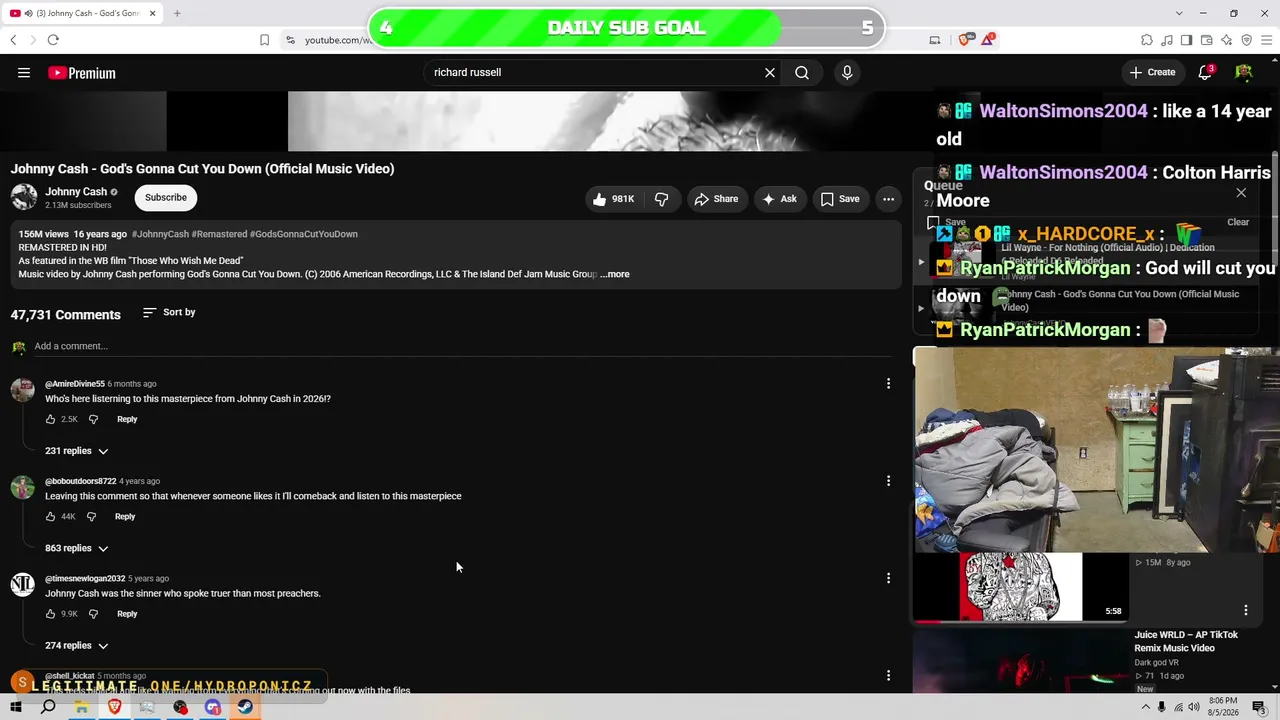Open options for @shell_kickat comment
1280x720 pixels.
click(x=888, y=676)
